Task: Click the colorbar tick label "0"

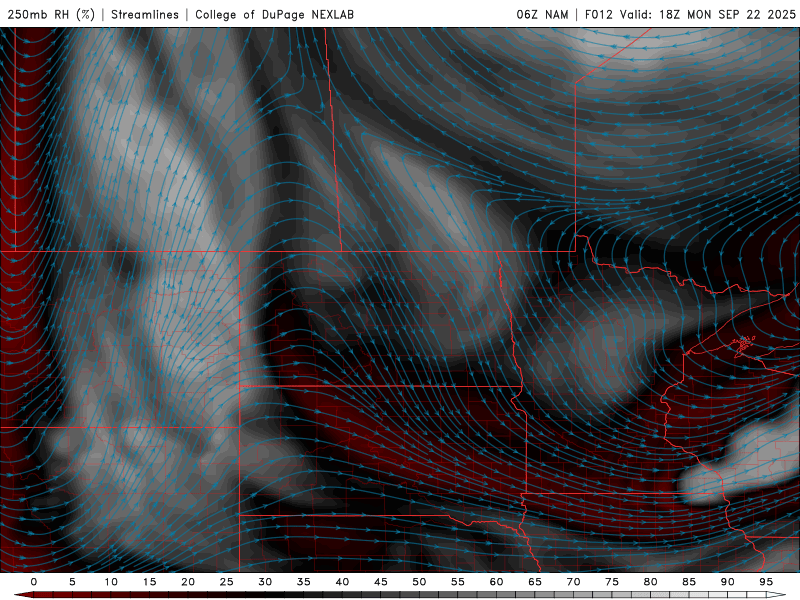Action: coord(34,582)
